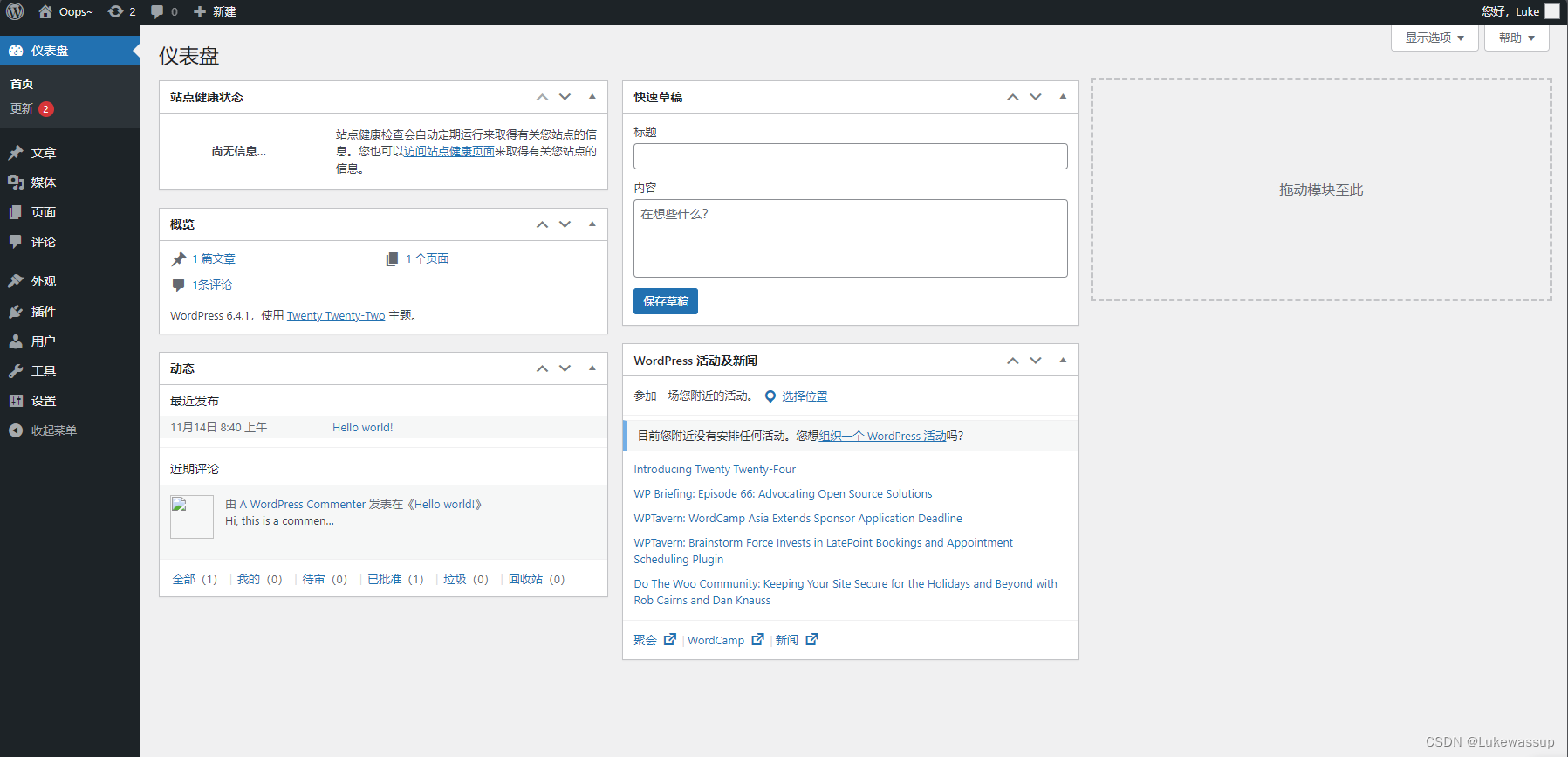
Task: Expand the 帮助 help dropdown
Action: coord(1517,38)
